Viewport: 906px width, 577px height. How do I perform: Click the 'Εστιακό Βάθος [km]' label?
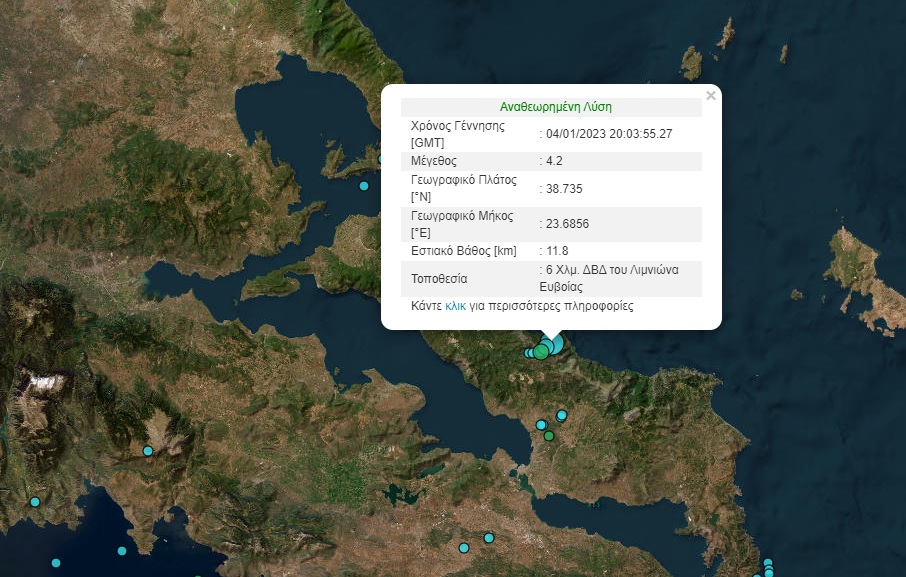coord(463,251)
